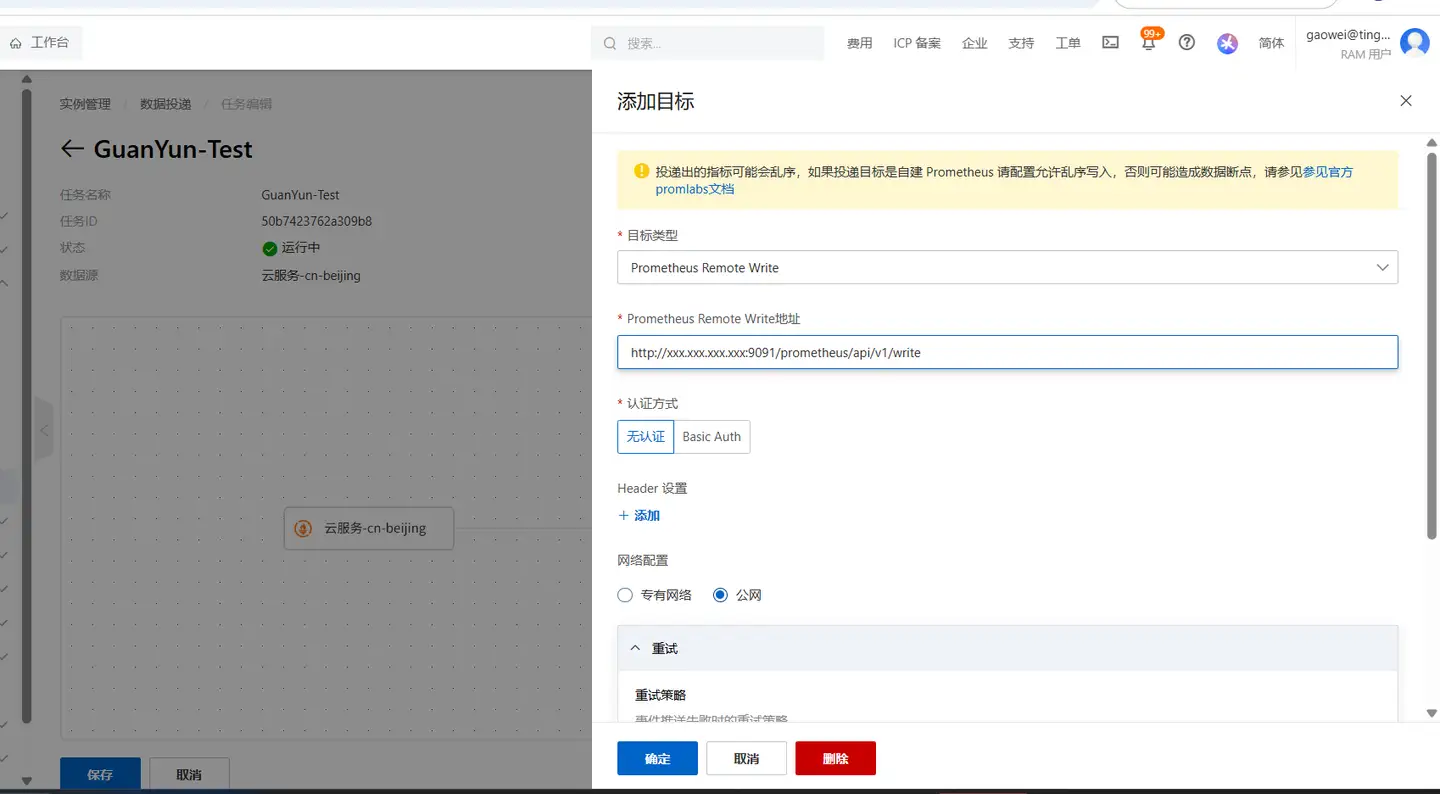Click the plus icon to add Header
1440x794 pixels.
pos(624,516)
